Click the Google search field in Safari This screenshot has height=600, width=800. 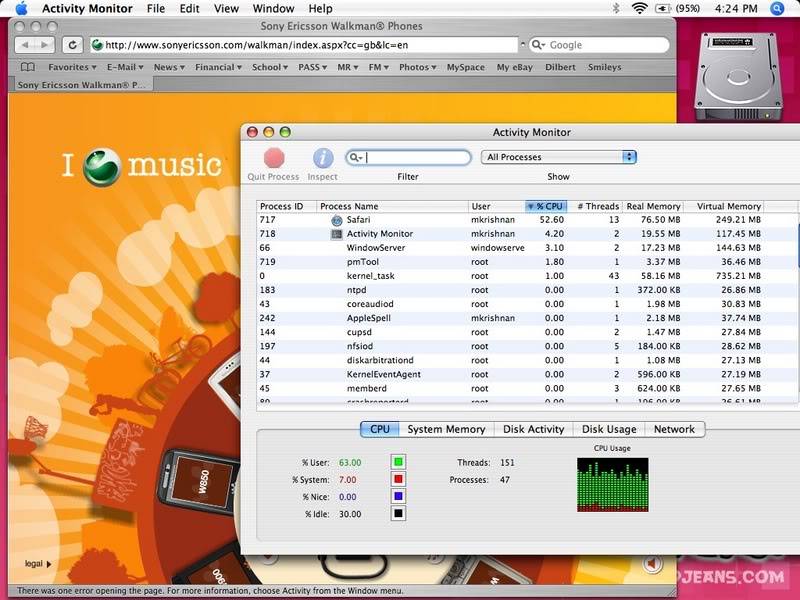pyautogui.click(x=599, y=45)
